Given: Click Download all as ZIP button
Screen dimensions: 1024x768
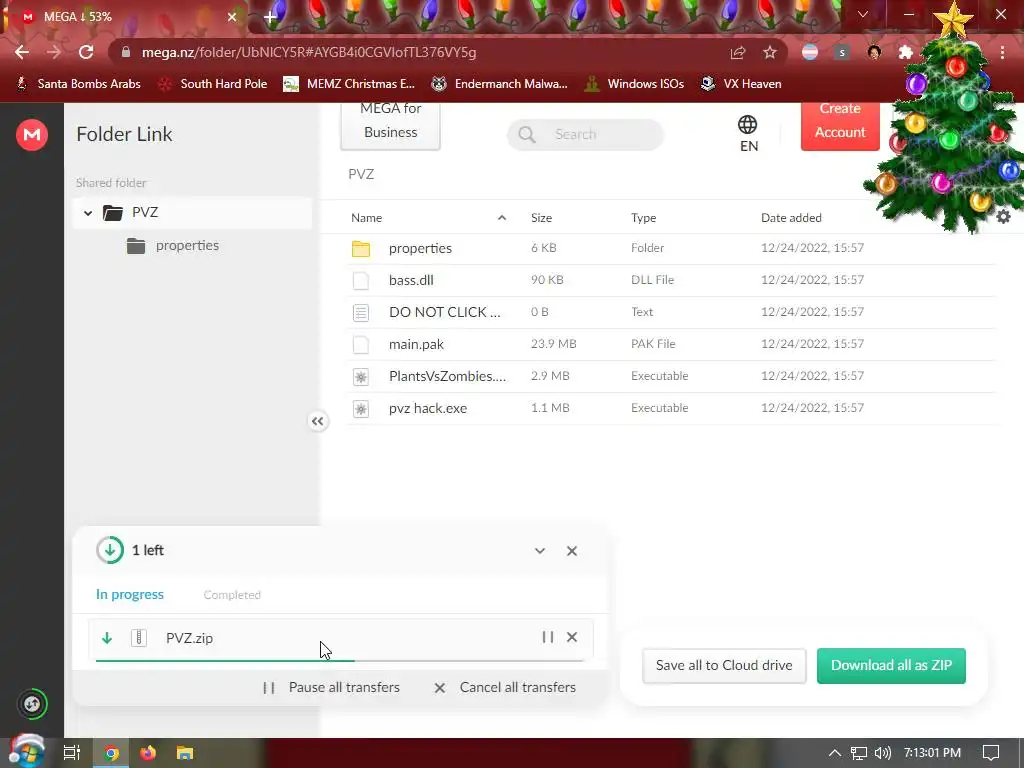Looking at the screenshot, I should [891, 665].
